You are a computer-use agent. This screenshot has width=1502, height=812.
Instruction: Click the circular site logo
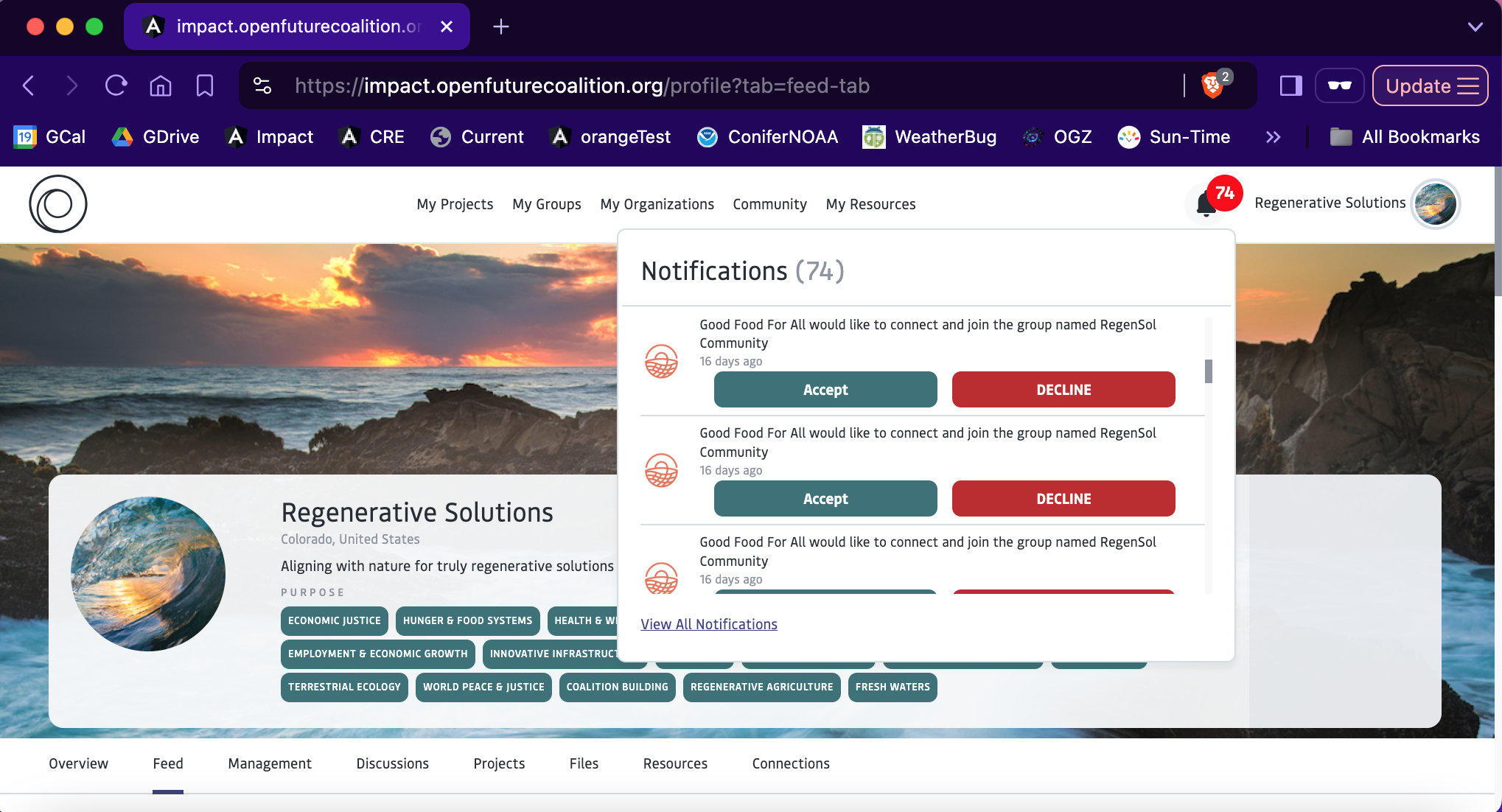57,204
